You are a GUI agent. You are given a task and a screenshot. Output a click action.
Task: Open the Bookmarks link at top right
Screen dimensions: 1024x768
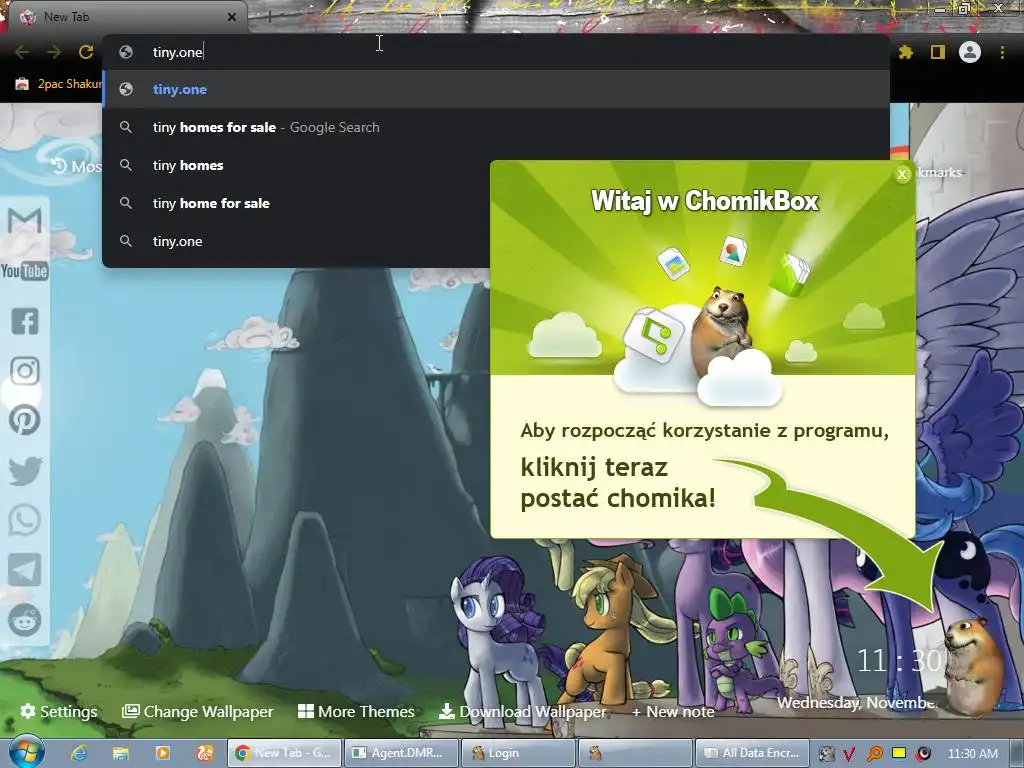939,172
